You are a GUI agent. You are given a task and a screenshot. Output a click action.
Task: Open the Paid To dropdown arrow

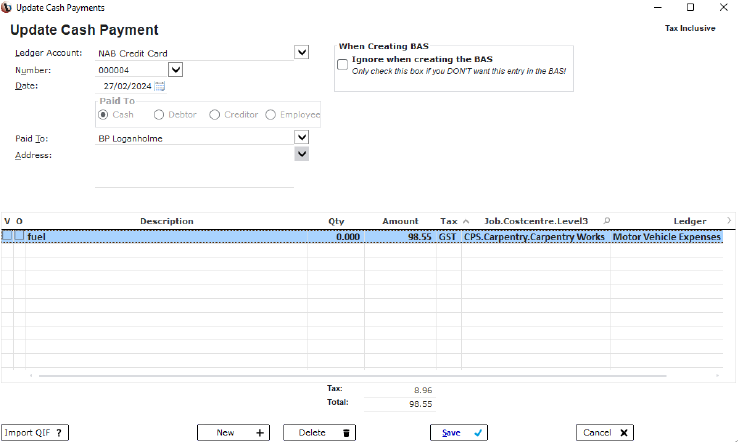pos(302,137)
